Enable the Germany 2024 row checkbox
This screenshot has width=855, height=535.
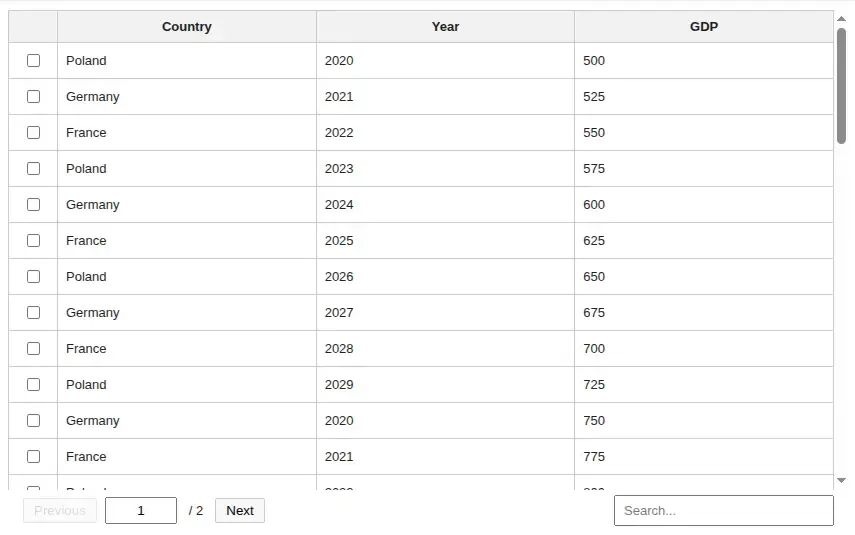click(x=33, y=205)
